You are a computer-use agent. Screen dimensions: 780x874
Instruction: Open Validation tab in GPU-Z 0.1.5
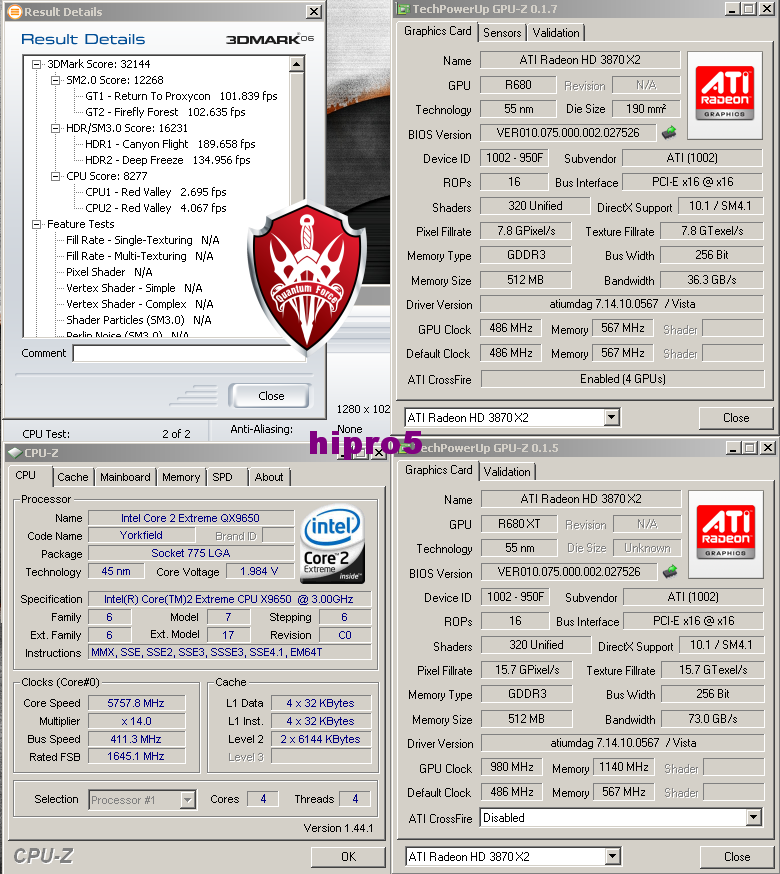tap(507, 472)
